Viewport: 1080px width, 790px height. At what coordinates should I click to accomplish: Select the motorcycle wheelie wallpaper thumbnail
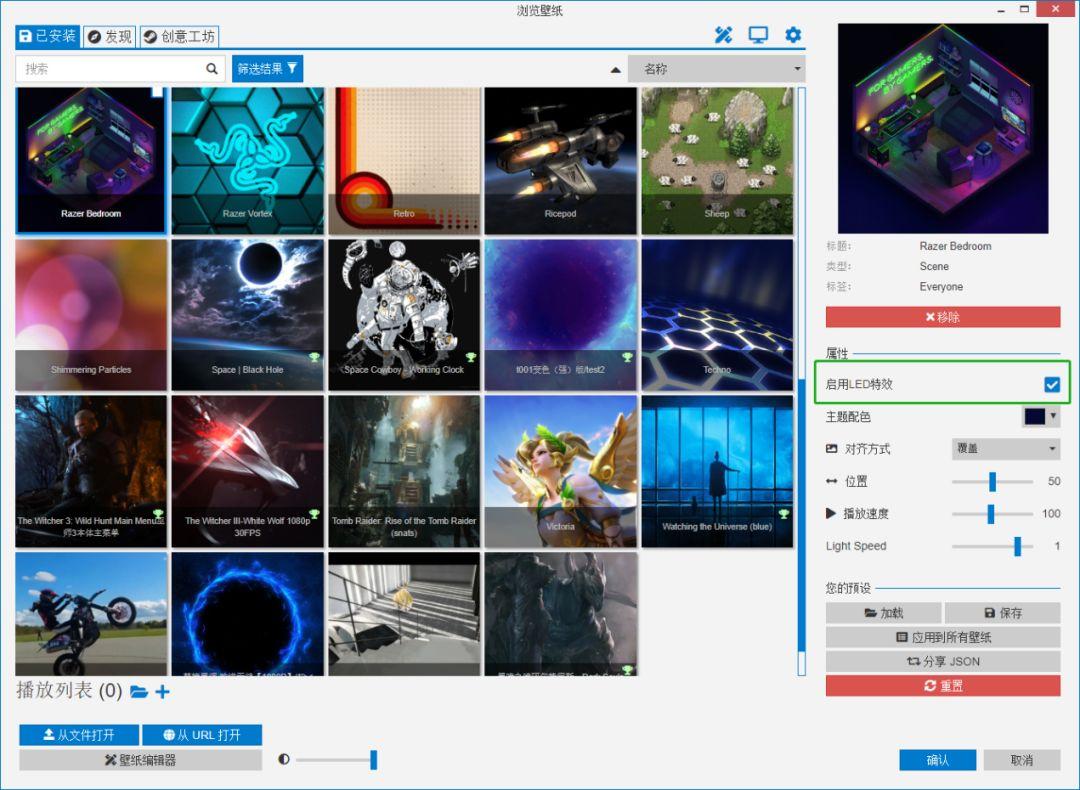(91, 614)
